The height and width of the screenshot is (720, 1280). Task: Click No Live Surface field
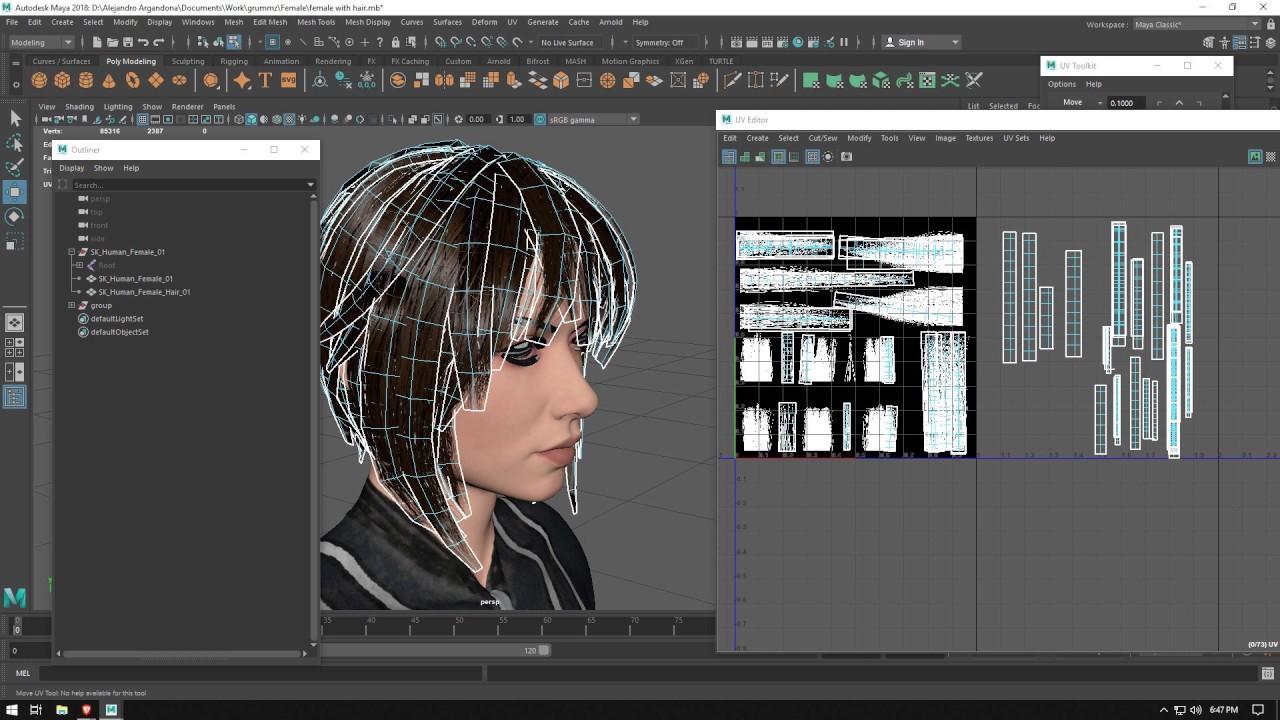pos(567,42)
